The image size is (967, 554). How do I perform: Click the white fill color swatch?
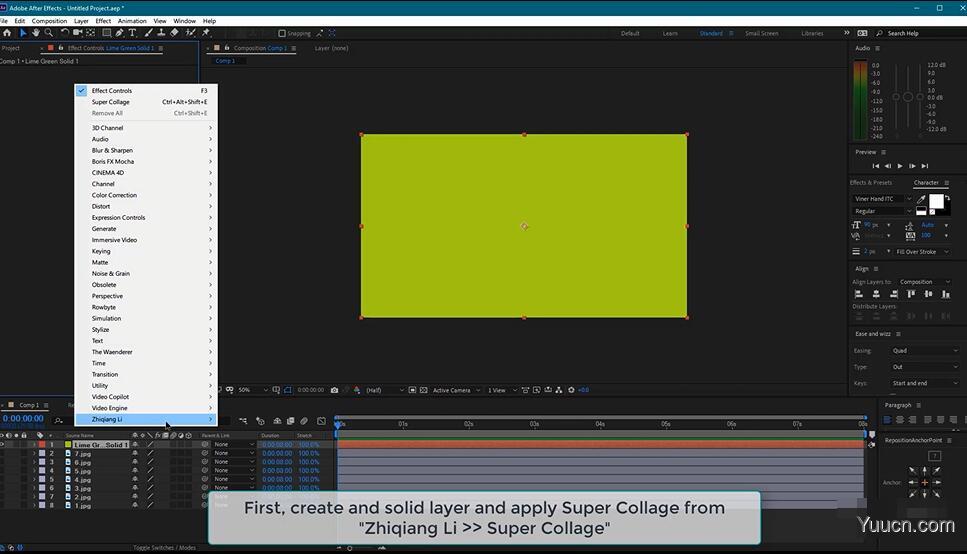pyautogui.click(x=936, y=201)
